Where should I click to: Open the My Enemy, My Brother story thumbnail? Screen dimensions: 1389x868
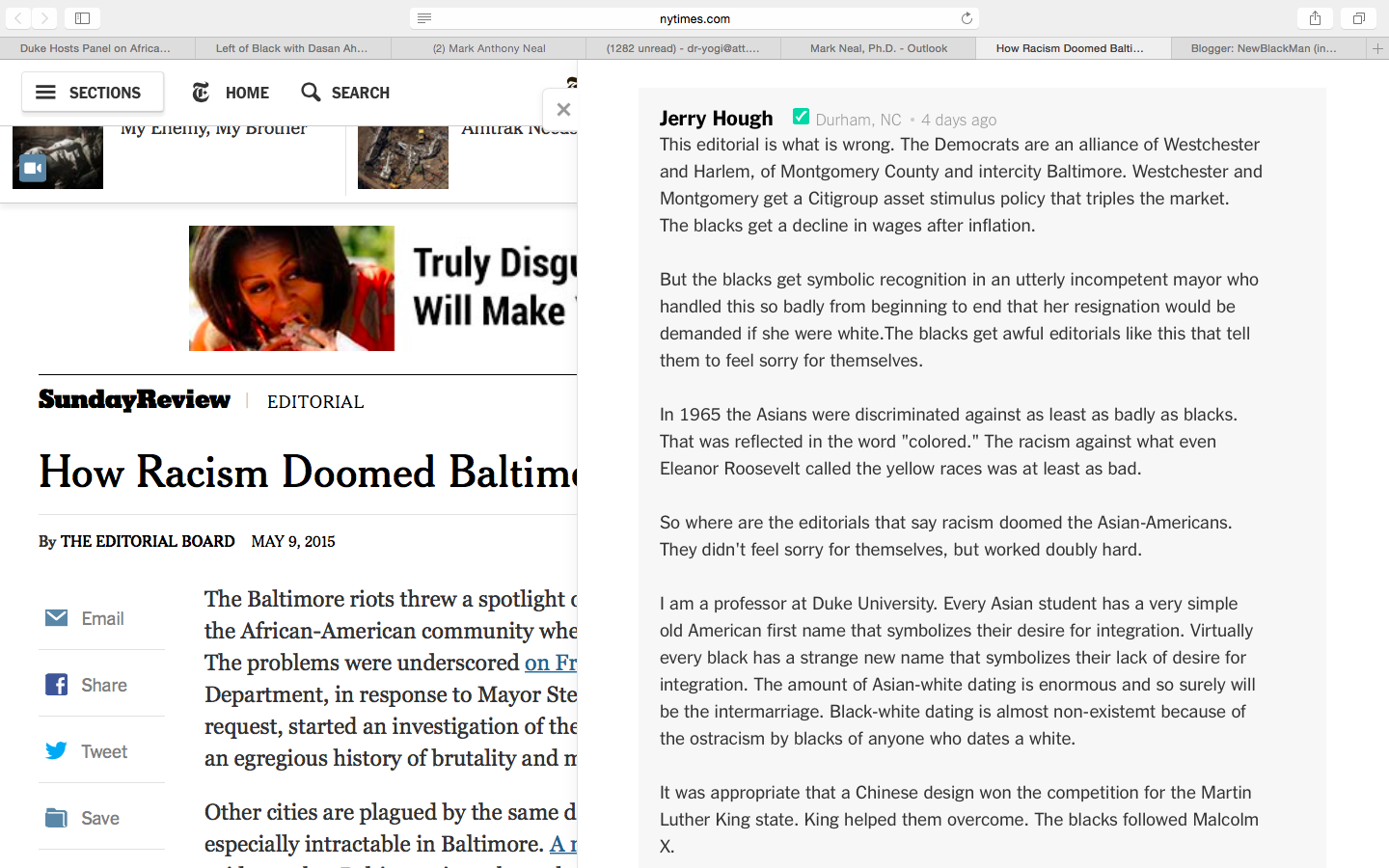(58, 157)
